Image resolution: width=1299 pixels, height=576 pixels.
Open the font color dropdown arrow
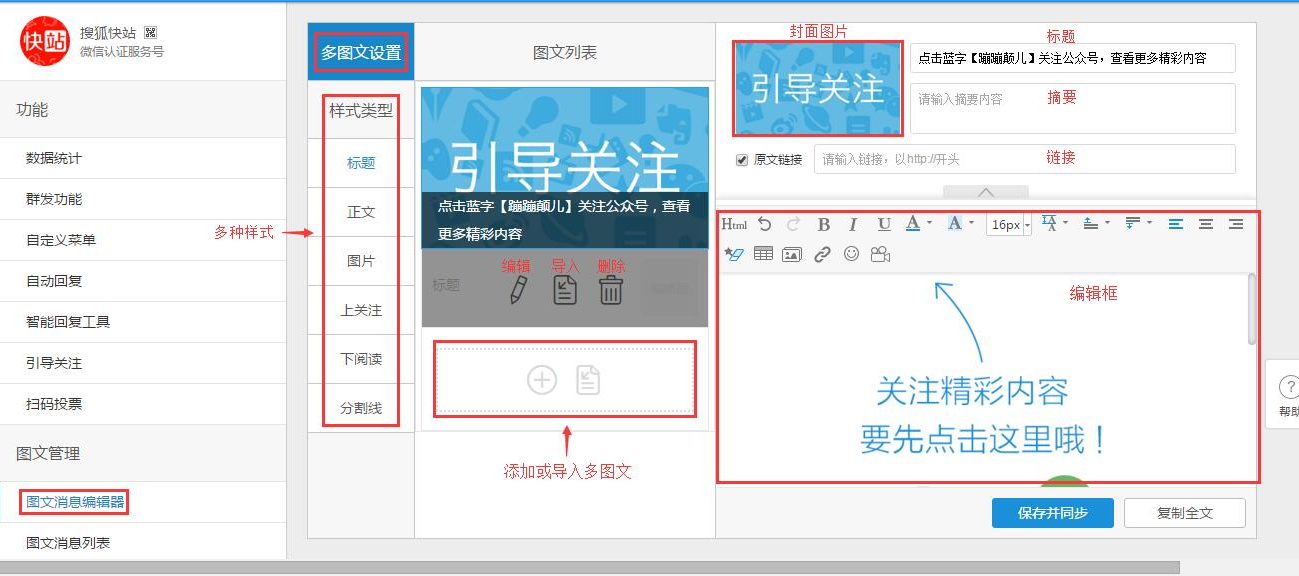[x=930, y=224]
